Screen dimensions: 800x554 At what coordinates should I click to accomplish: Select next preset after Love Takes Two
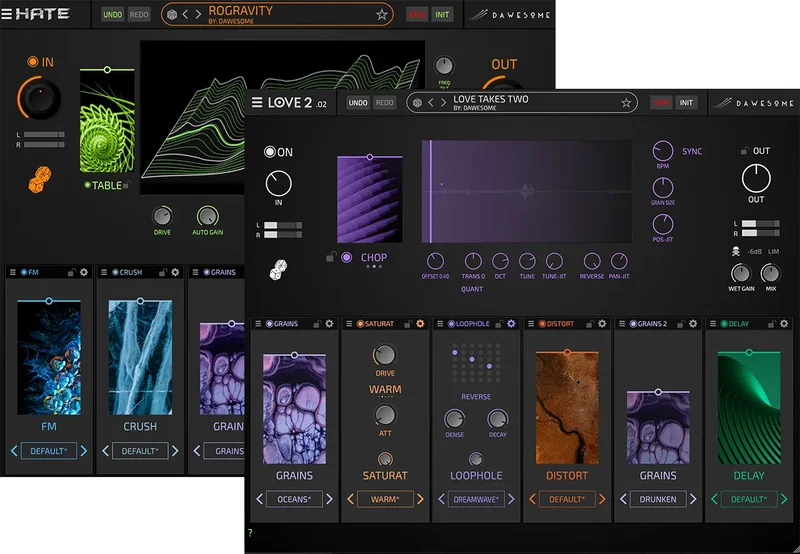coord(443,103)
